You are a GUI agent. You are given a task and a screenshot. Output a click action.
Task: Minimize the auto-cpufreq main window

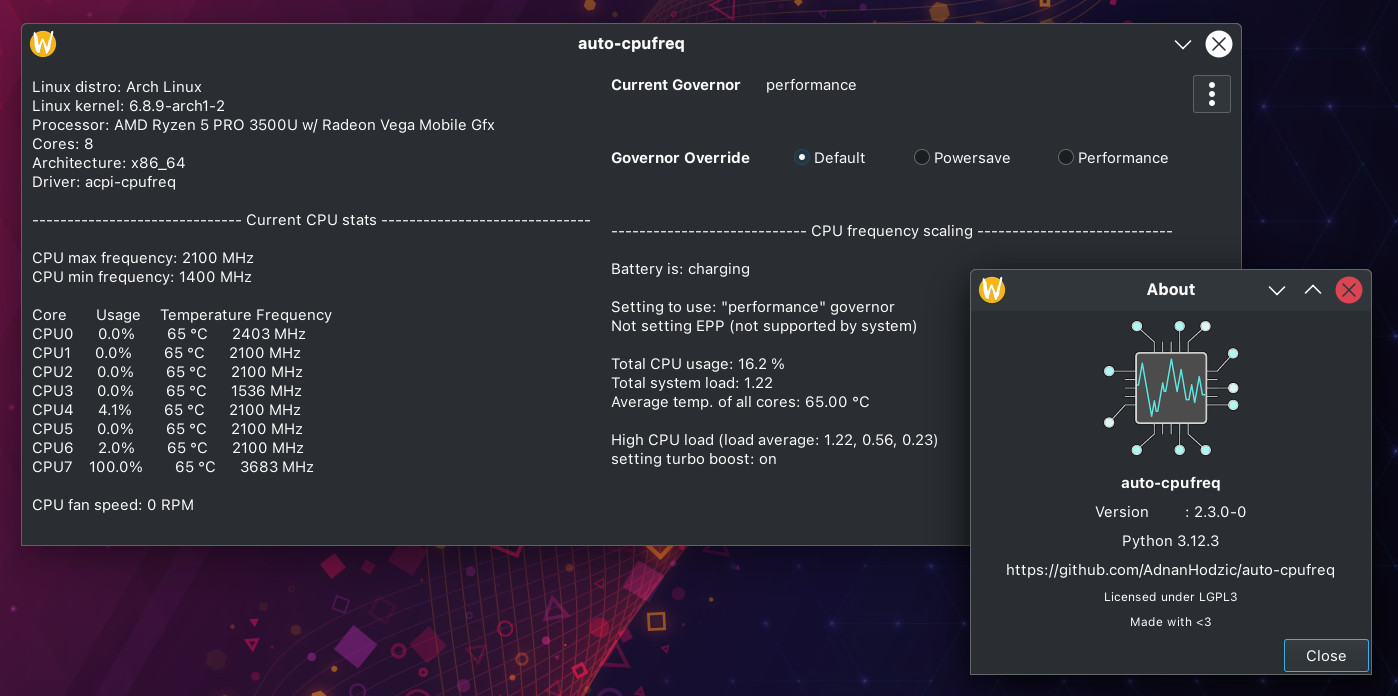point(1183,44)
